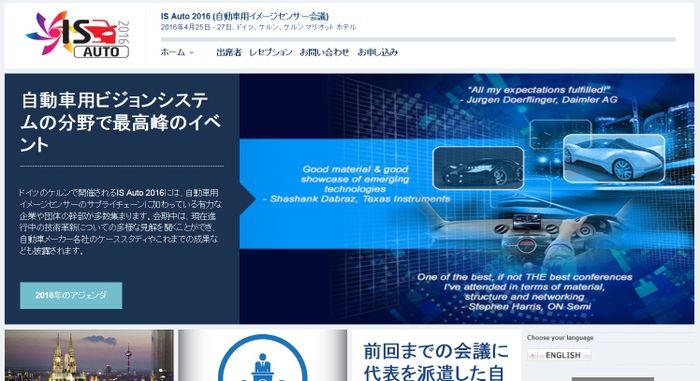Expand the ホーム dropdown chevron

[x=192, y=53]
